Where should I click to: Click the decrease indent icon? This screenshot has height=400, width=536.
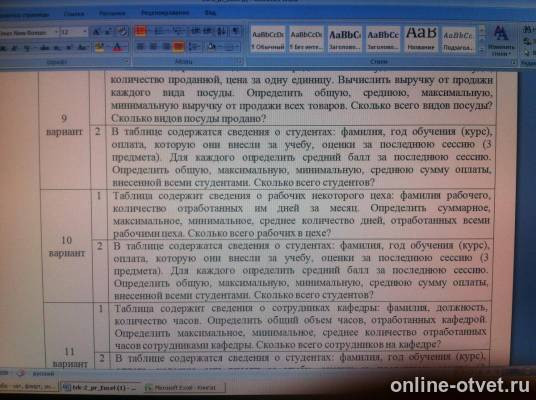(x=196, y=31)
